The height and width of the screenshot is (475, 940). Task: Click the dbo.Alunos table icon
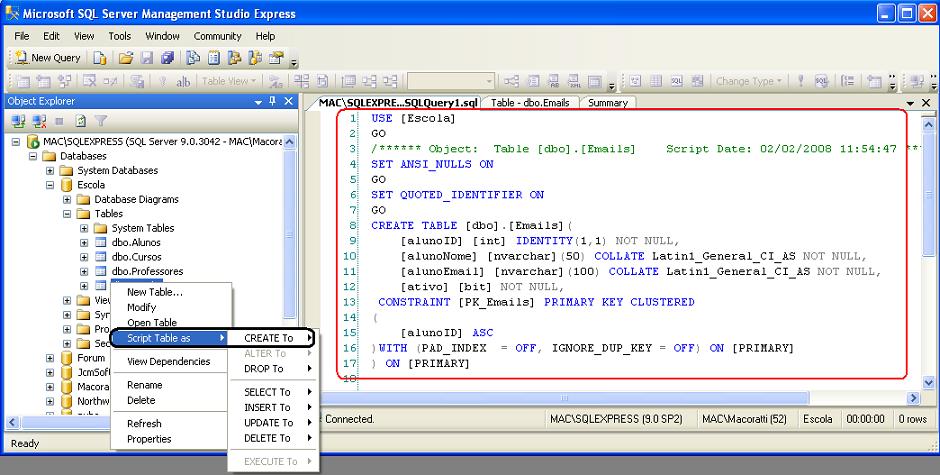pos(101,242)
